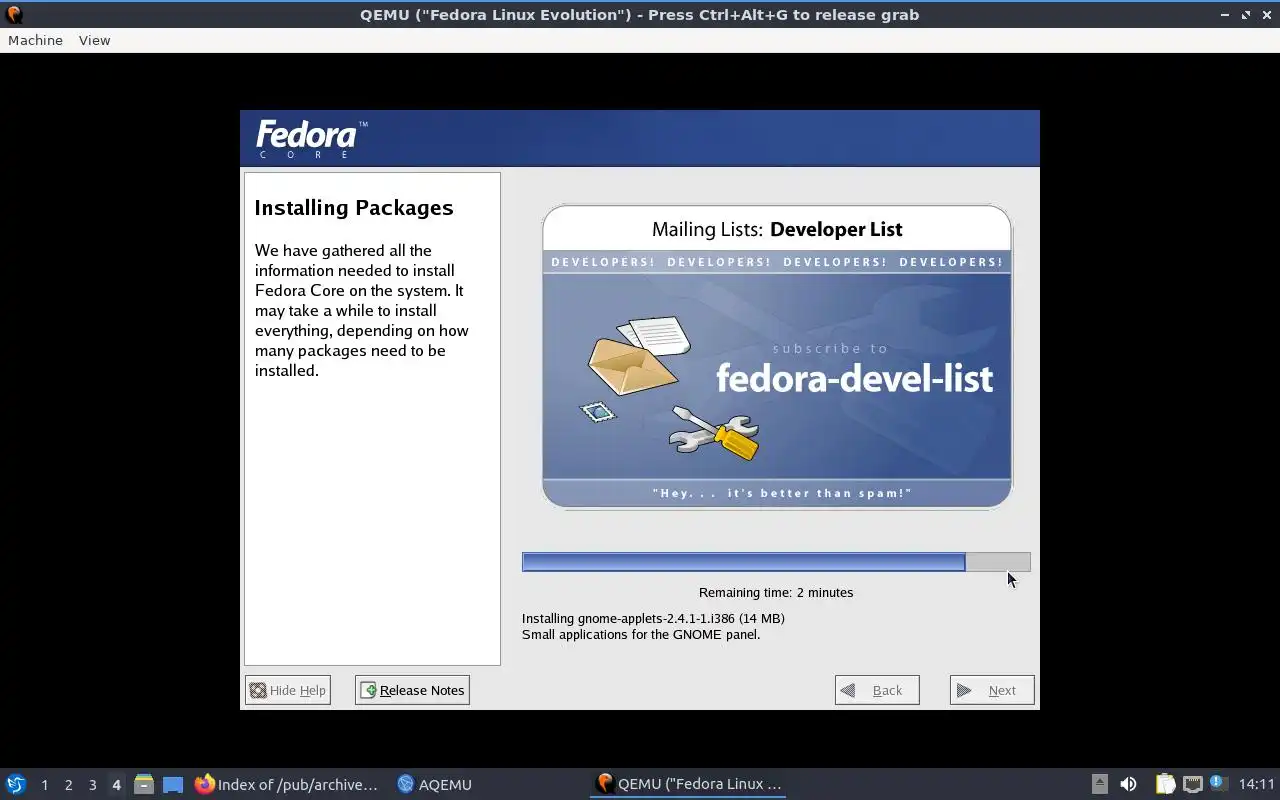Screen dimensions: 1280x800
Task: Switch to workspace 2
Action: pyautogui.click(x=68, y=785)
